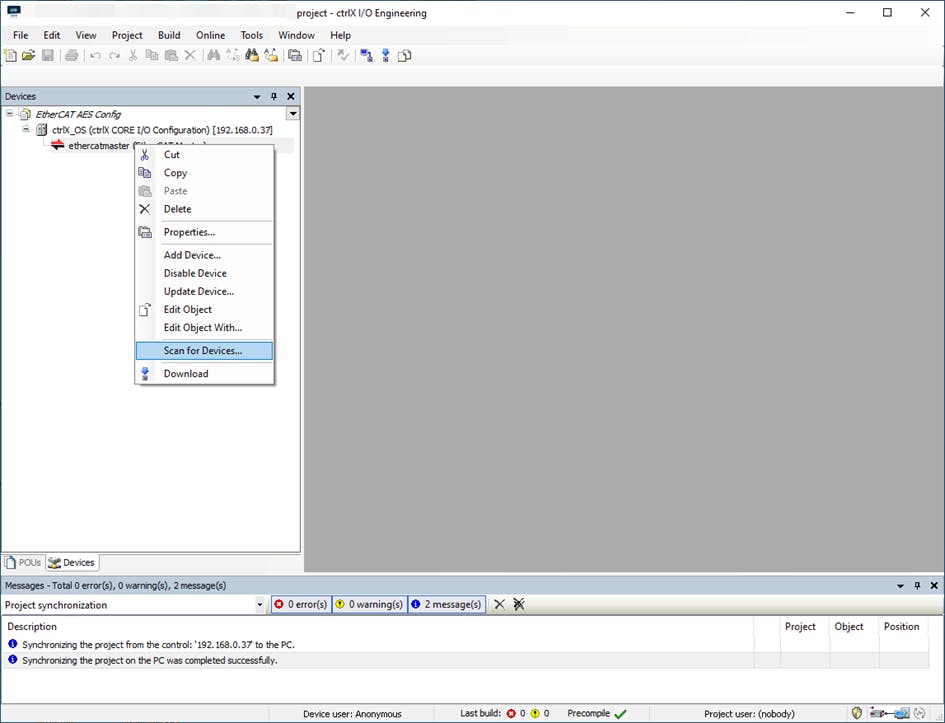This screenshot has height=723, width=945.
Task: Open the Build menu
Action: coord(169,35)
